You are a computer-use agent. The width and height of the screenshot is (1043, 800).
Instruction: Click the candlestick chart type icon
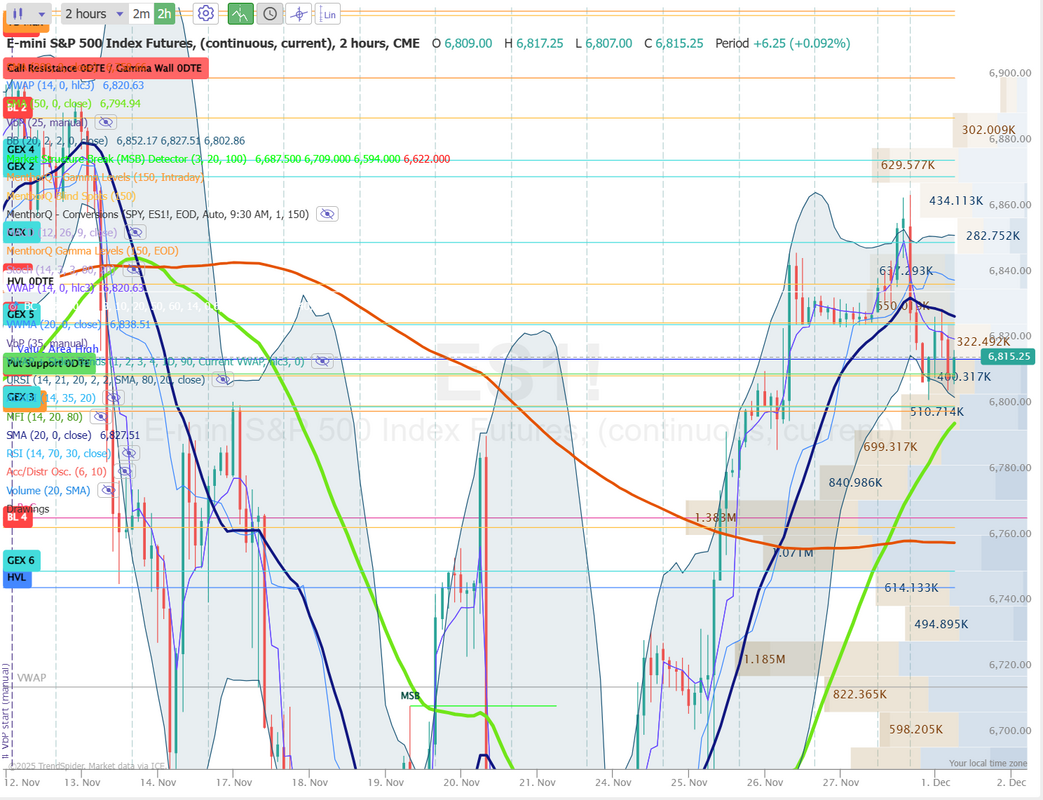click(x=19, y=14)
